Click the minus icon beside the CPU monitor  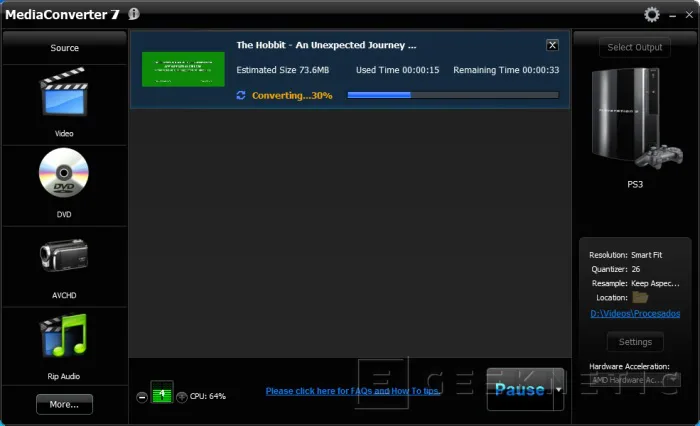[x=142, y=397]
